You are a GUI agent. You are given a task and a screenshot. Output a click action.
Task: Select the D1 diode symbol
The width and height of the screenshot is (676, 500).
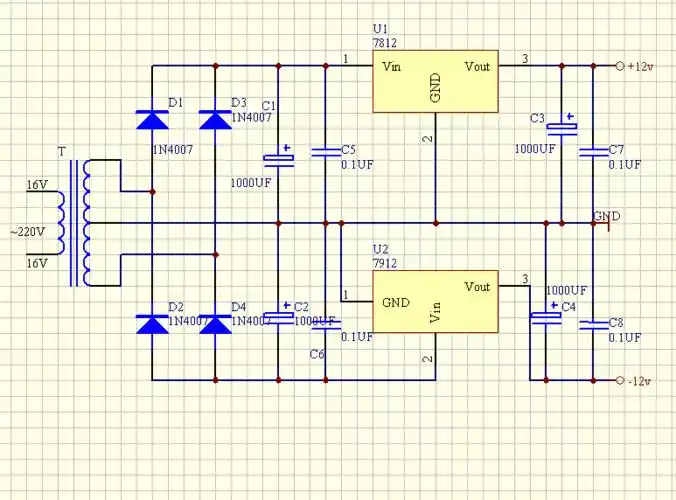click(x=152, y=120)
